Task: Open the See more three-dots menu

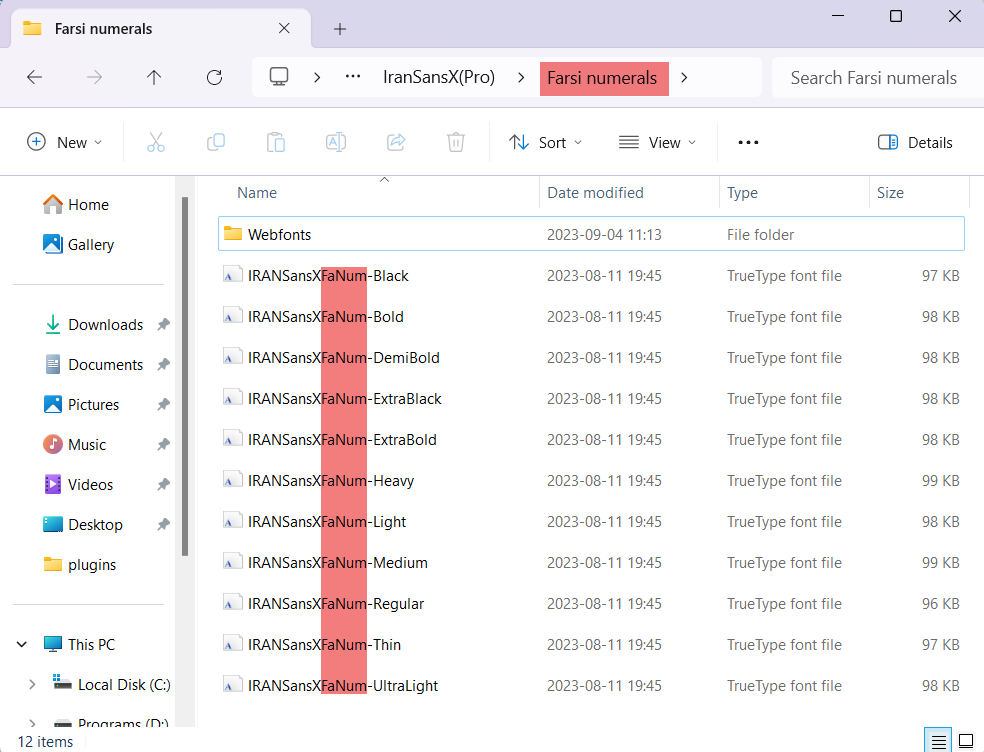Action: 748,142
